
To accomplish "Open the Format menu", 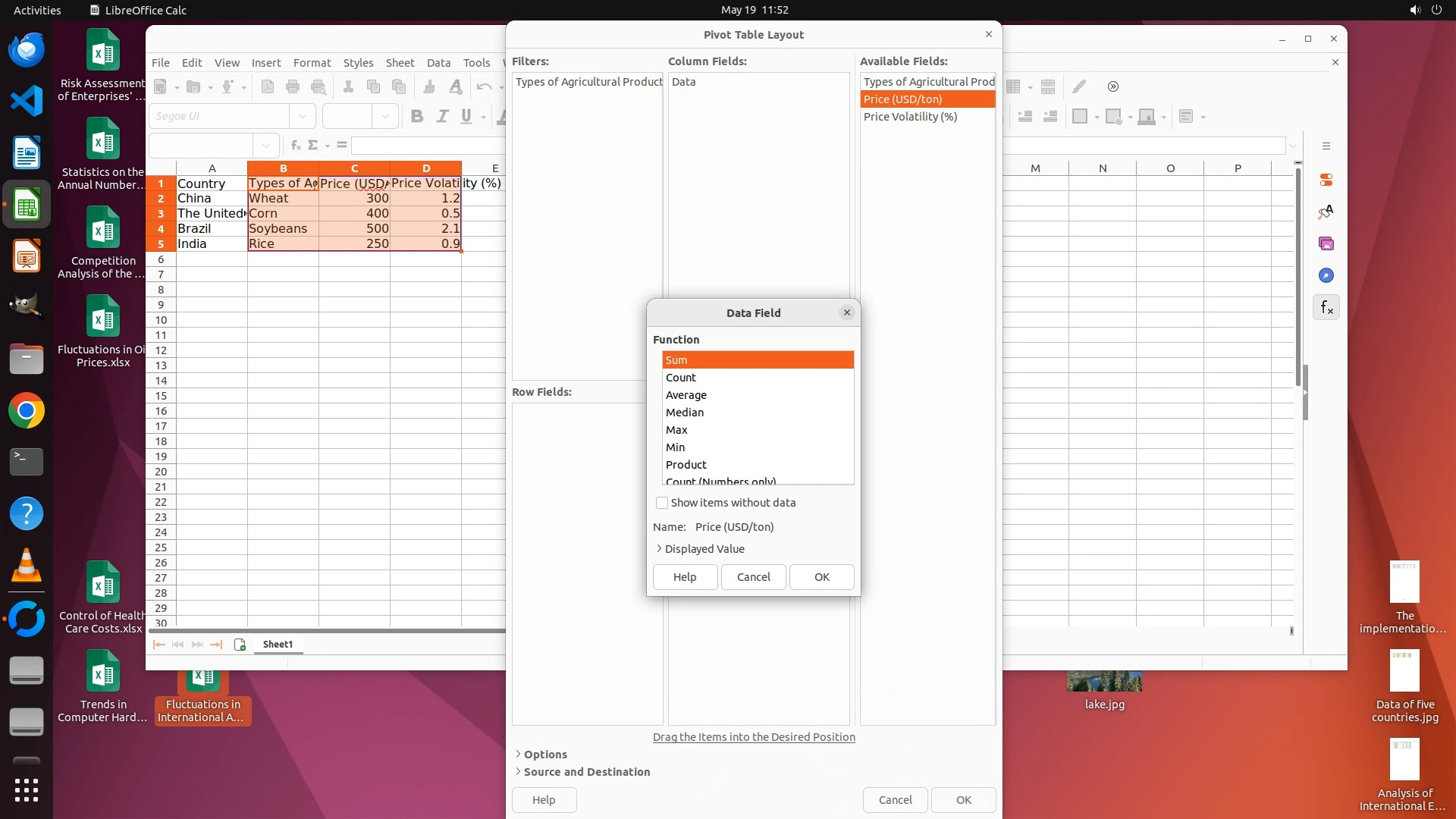I will pyautogui.click(x=312, y=63).
